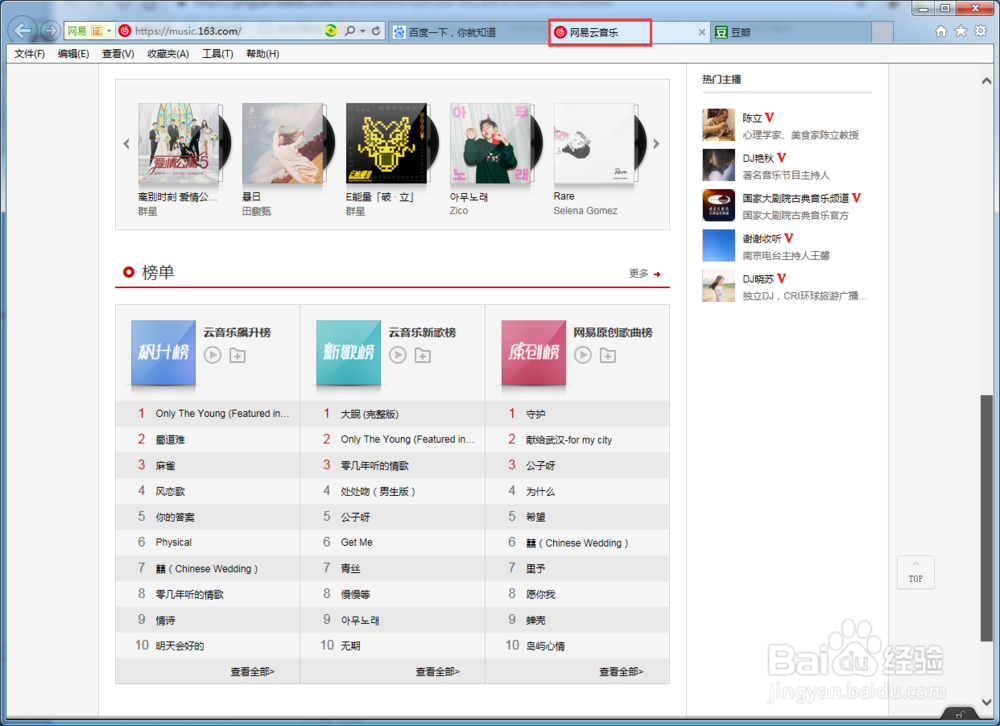Image resolution: width=1000 pixels, height=726 pixels.
Task: Click the vertical scrollbar thumb
Action: (987, 518)
